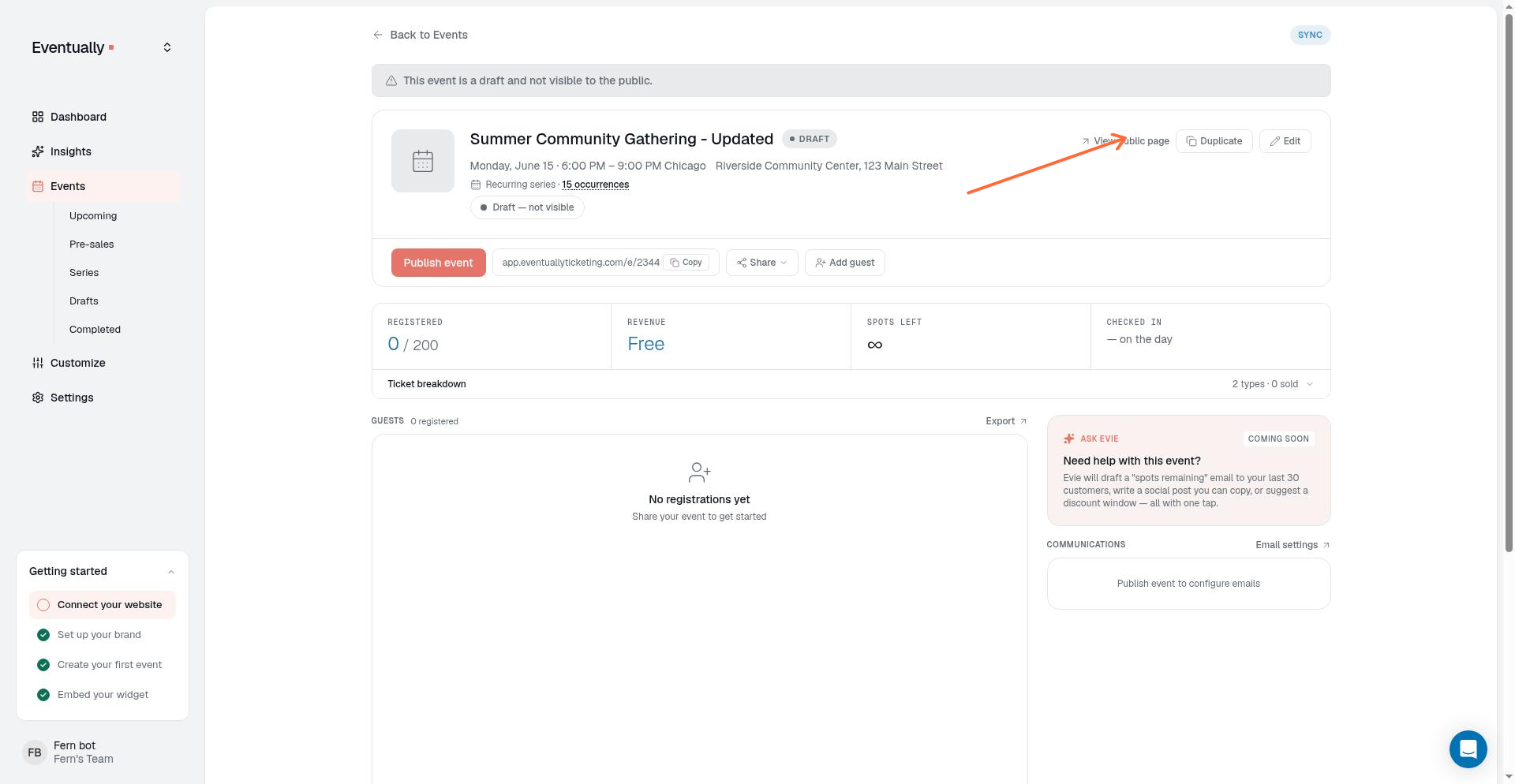Click the 2 types · 0 sold text
1515x784 pixels.
click(1265, 384)
